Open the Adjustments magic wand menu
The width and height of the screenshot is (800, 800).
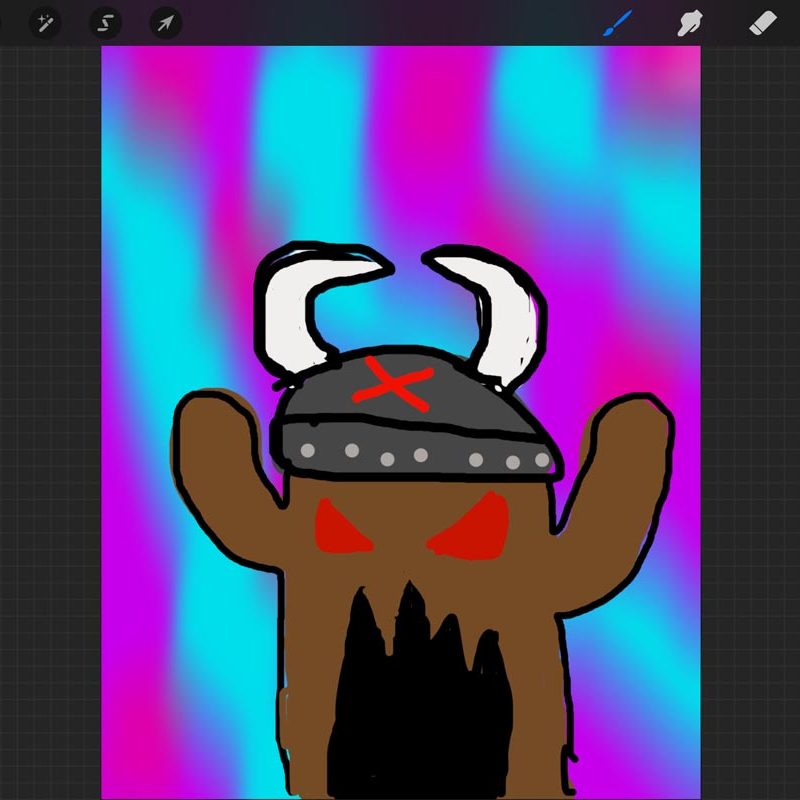[45, 23]
